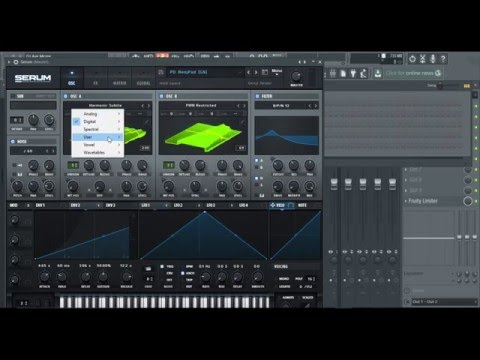Screen dimensions: 480x360
Task: Choose Spectral in the wavetable menu
Action: [x=97, y=129]
